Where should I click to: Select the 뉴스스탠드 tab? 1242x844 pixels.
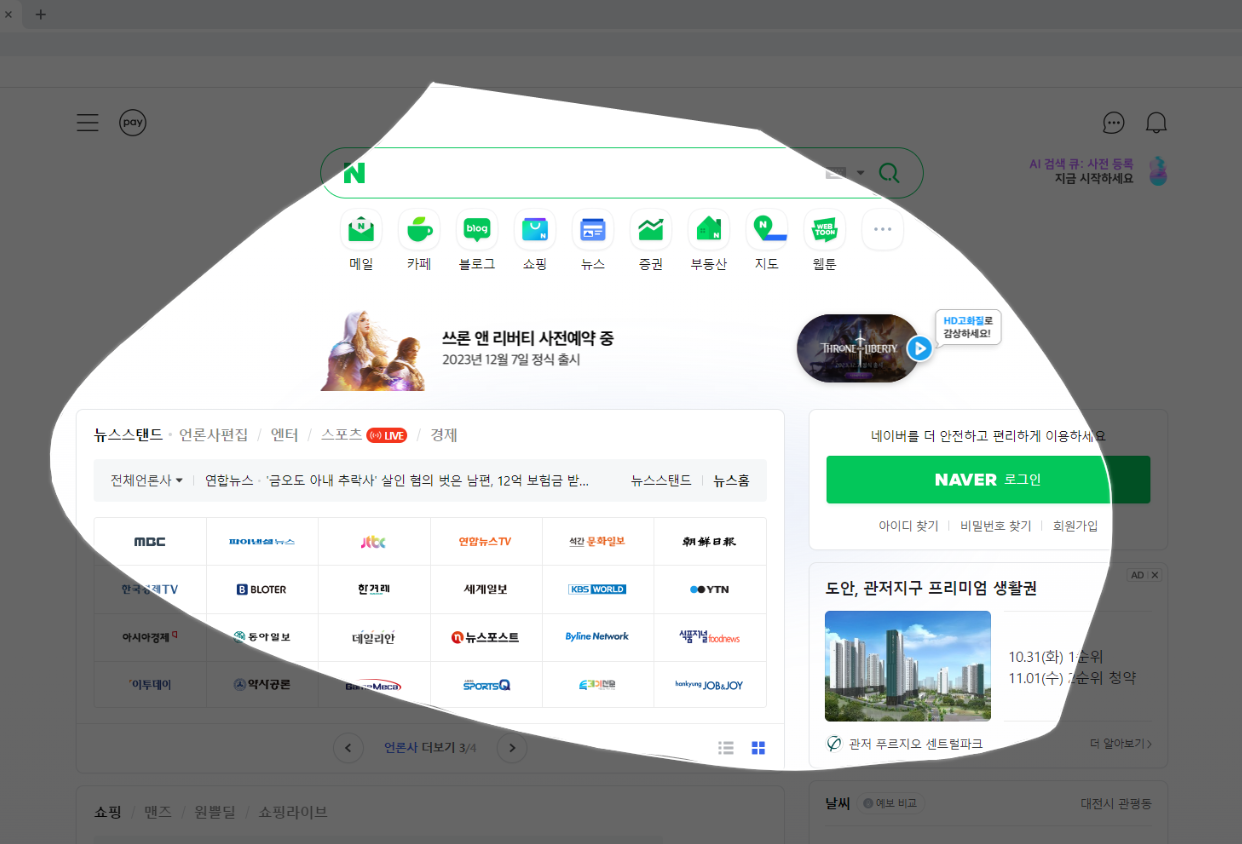tap(128, 435)
